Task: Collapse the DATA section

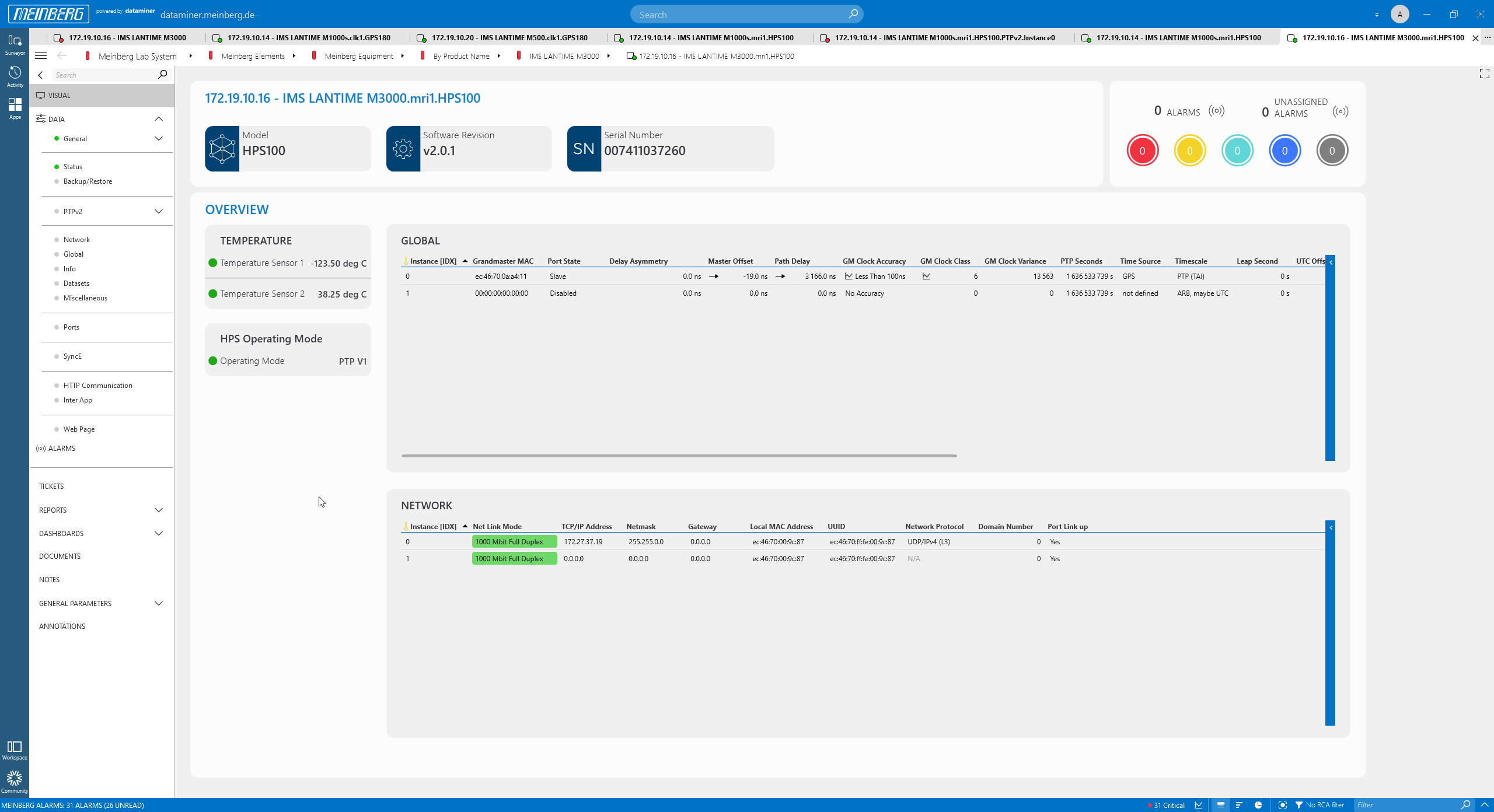Action: click(159, 119)
